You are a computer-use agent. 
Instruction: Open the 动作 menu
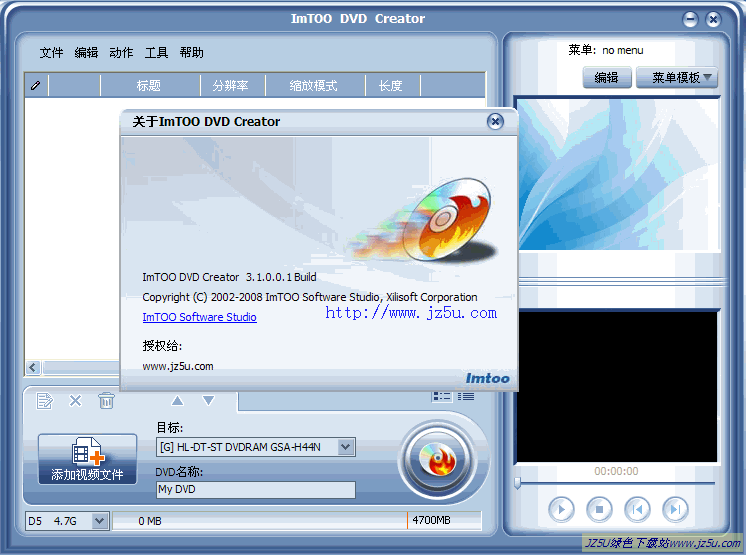click(121, 53)
